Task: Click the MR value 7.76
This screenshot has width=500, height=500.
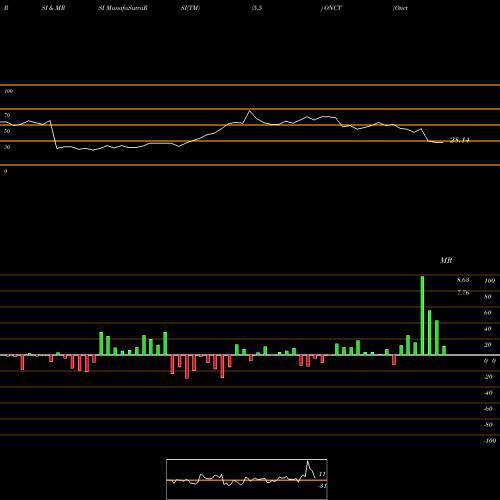Action: click(463, 293)
